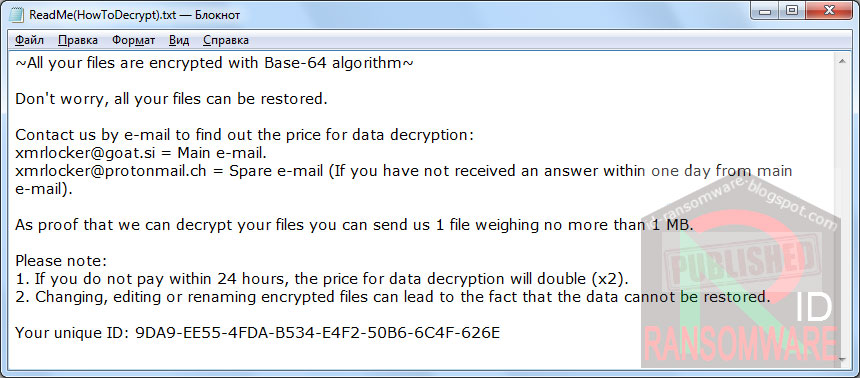The width and height of the screenshot is (860, 378).
Task: Place cursor in the xmrlocker@protonmail.ch address
Action: pyautogui.click(x=111, y=171)
